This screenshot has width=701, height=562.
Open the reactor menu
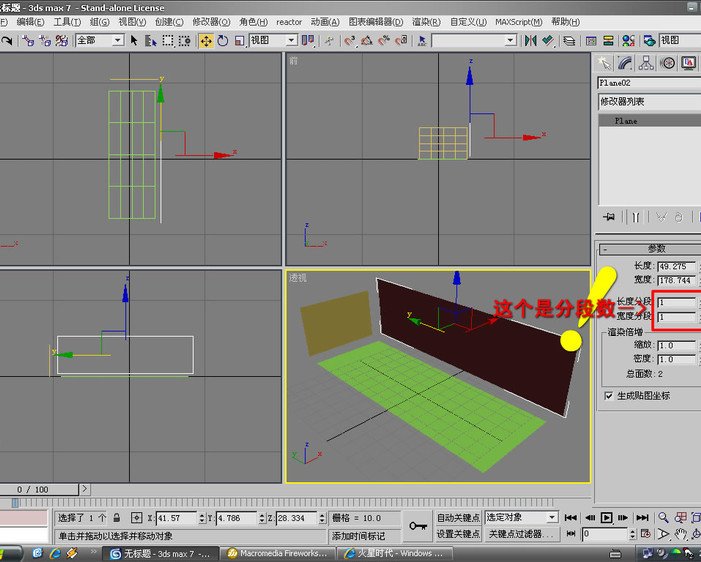[x=289, y=22]
